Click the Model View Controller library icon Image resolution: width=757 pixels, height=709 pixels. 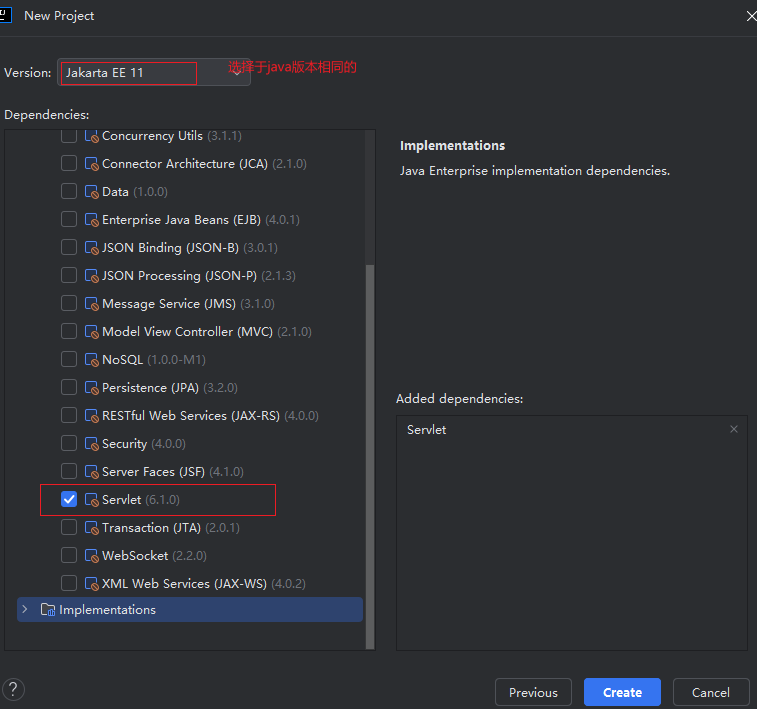[91, 332]
